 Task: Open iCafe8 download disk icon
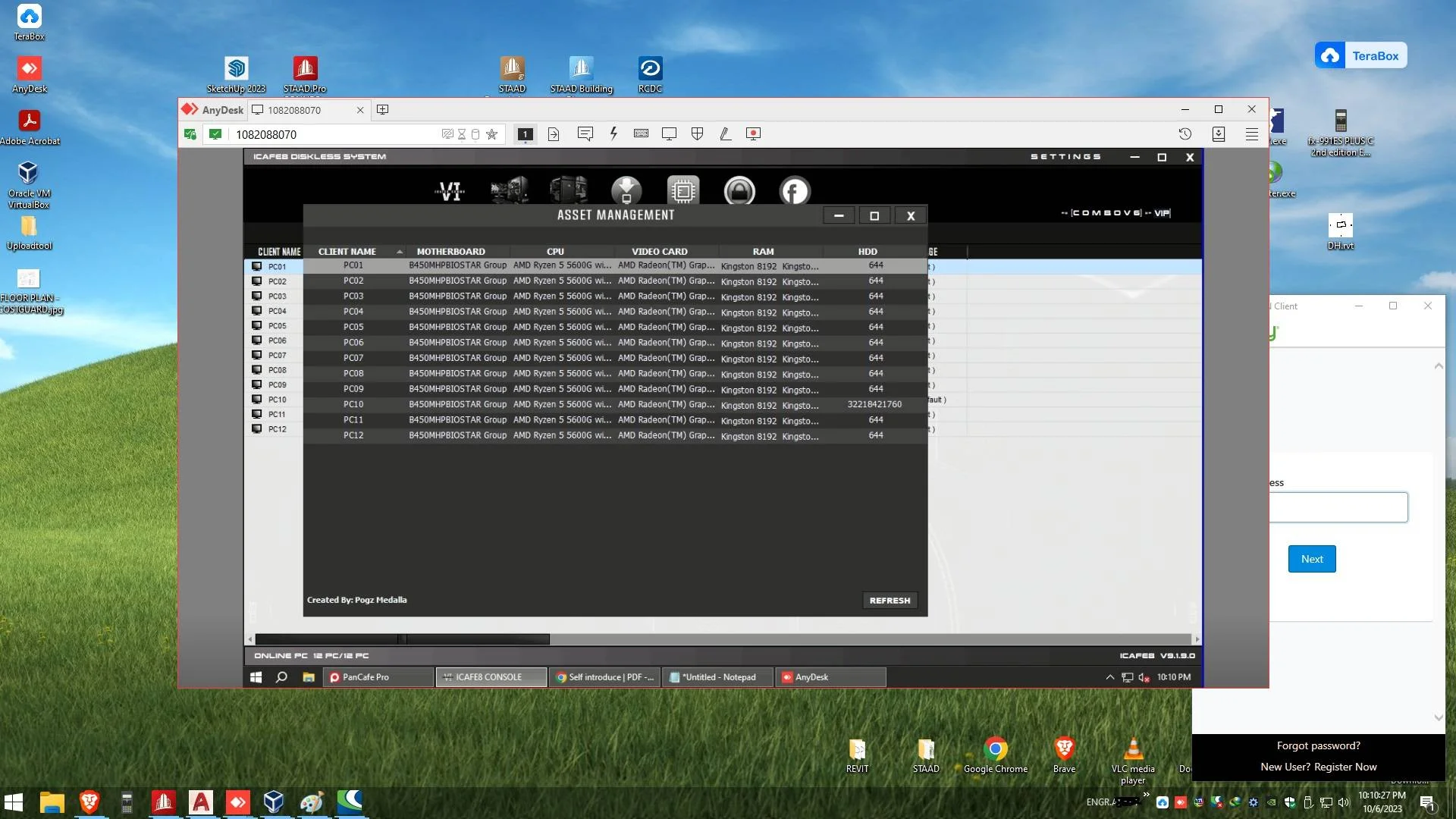point(626,190)
